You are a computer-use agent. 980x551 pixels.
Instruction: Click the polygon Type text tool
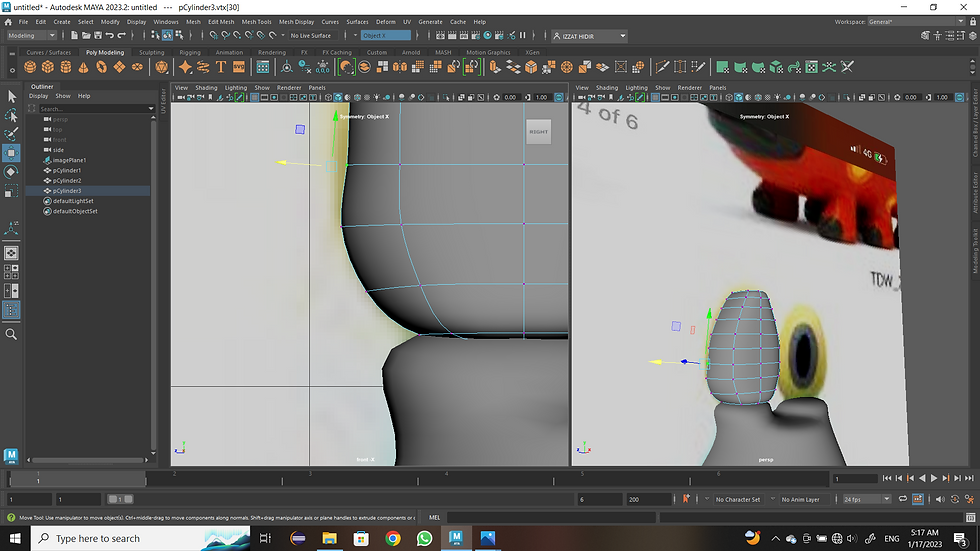click(221, 67)
